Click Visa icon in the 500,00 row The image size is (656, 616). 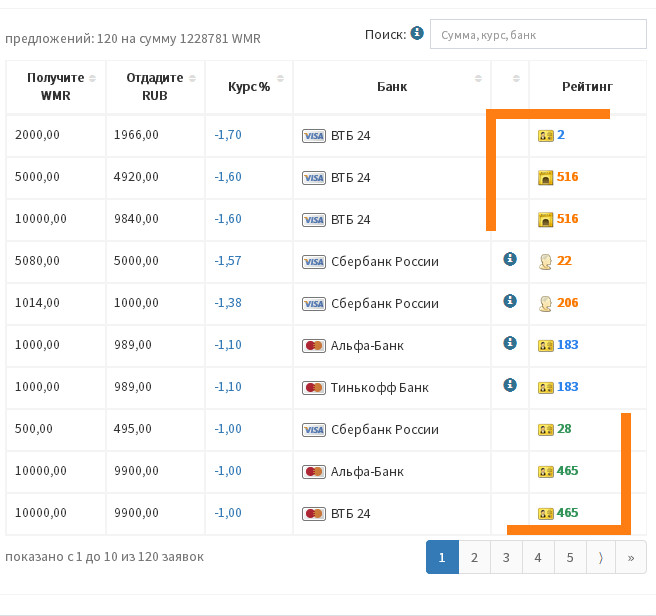314,430
